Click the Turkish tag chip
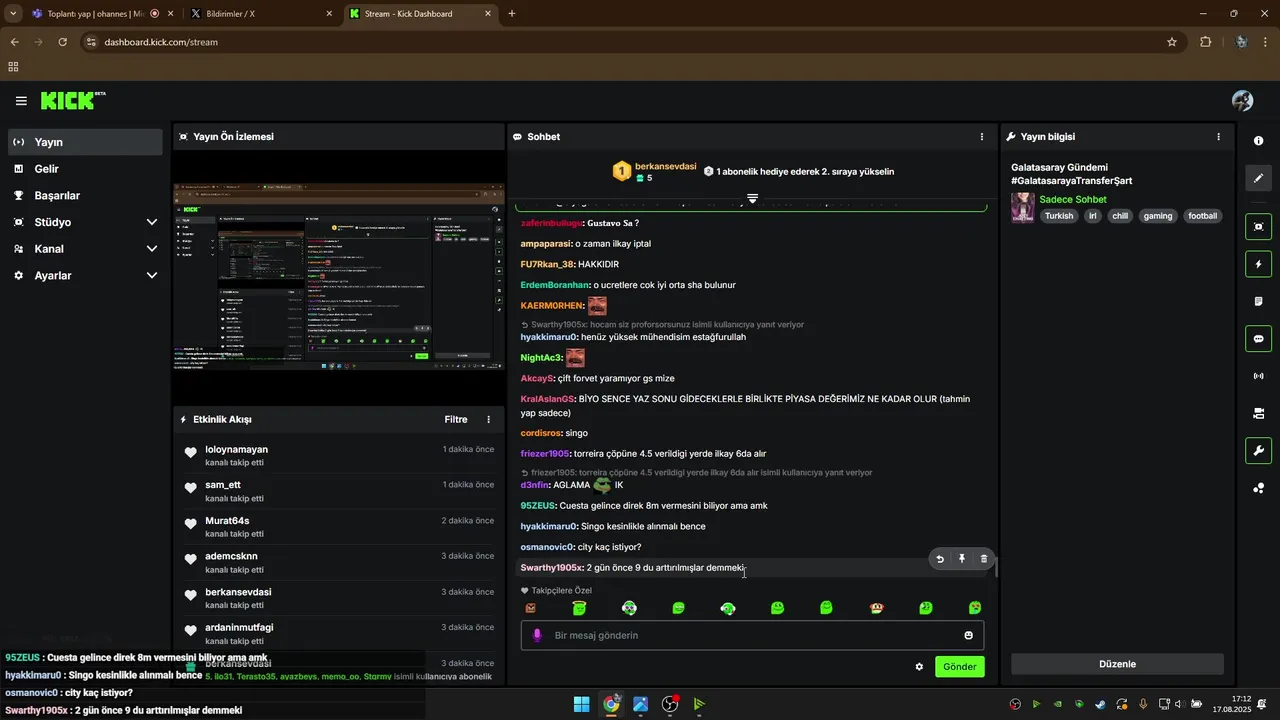The height and width of the screenshot is (720, 1280). [1059, 216]
